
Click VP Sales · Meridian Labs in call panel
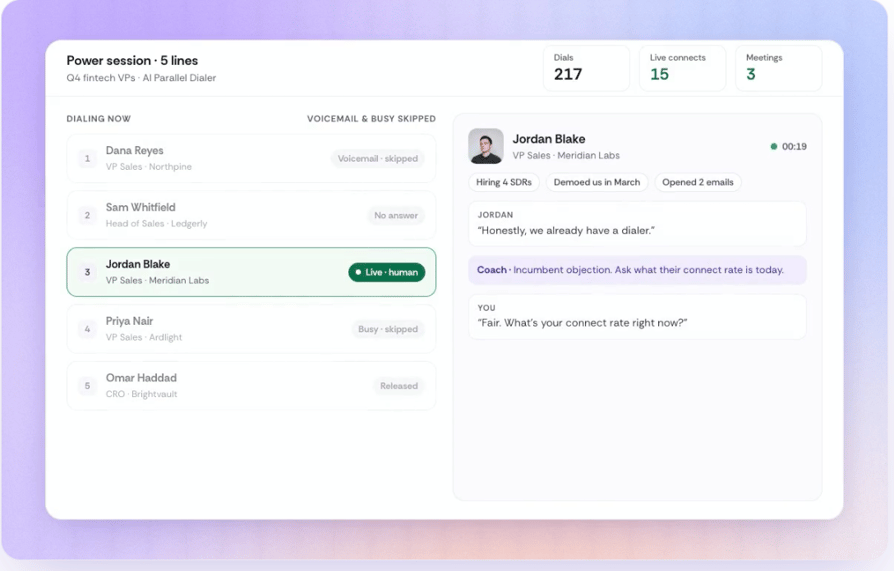(x=566, y=155)
